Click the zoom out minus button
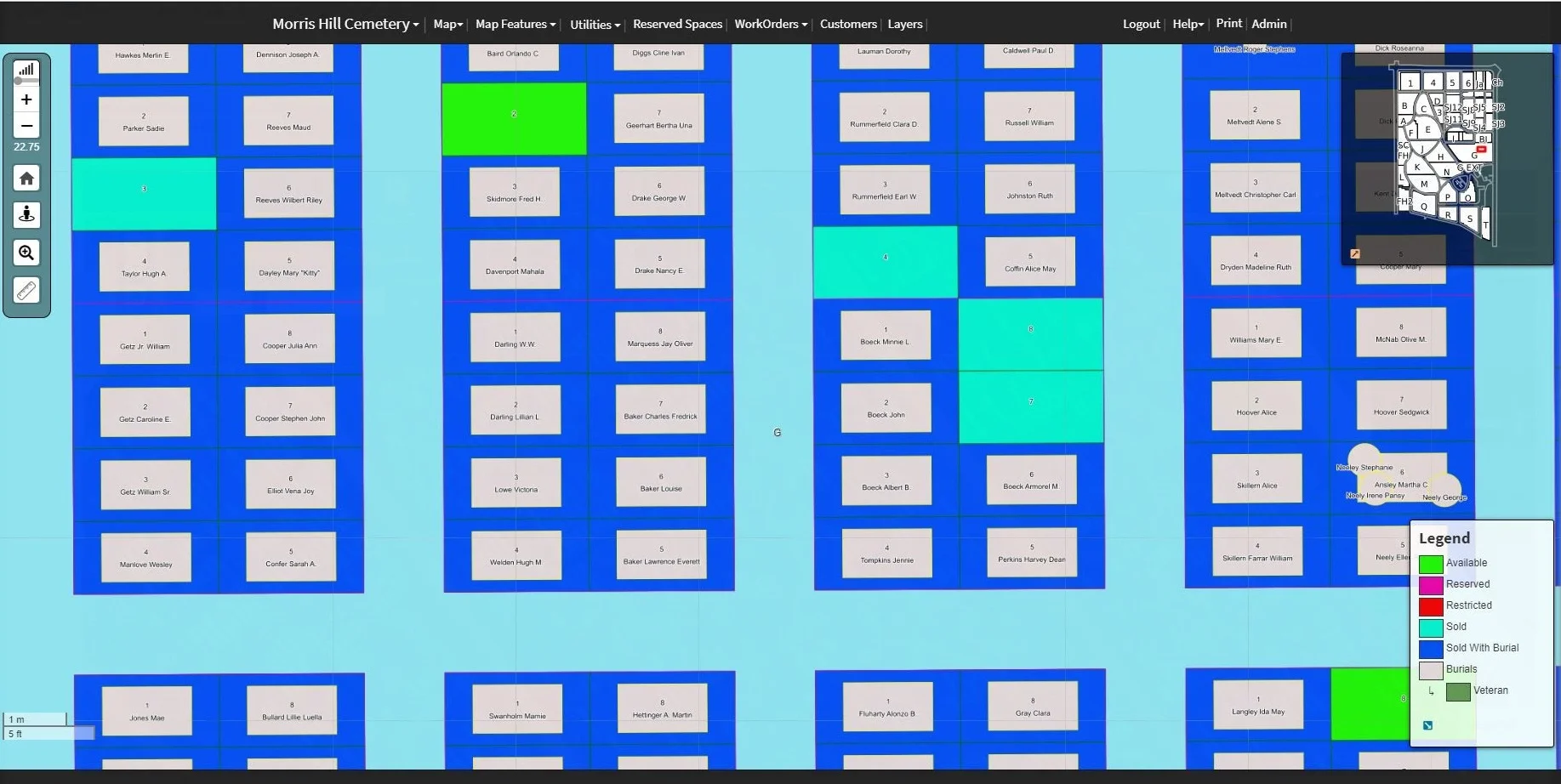 [26, 126]
